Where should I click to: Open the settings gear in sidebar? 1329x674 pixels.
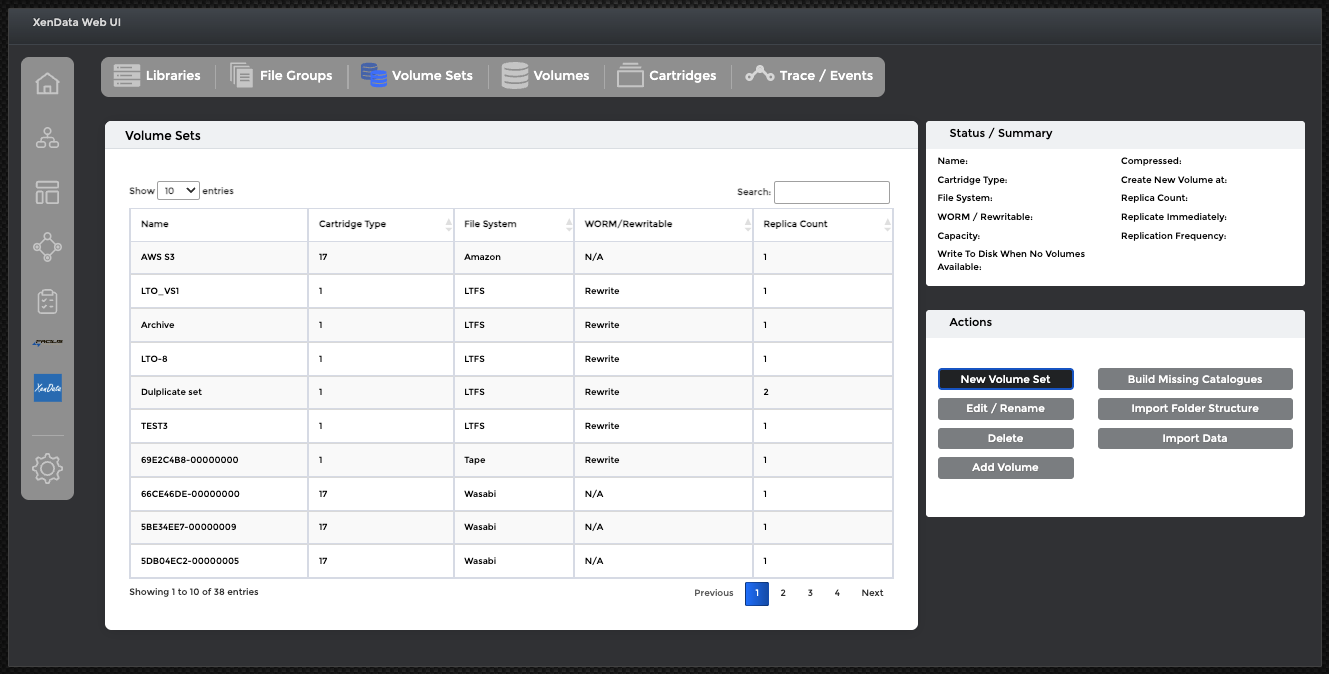point(47,467)
